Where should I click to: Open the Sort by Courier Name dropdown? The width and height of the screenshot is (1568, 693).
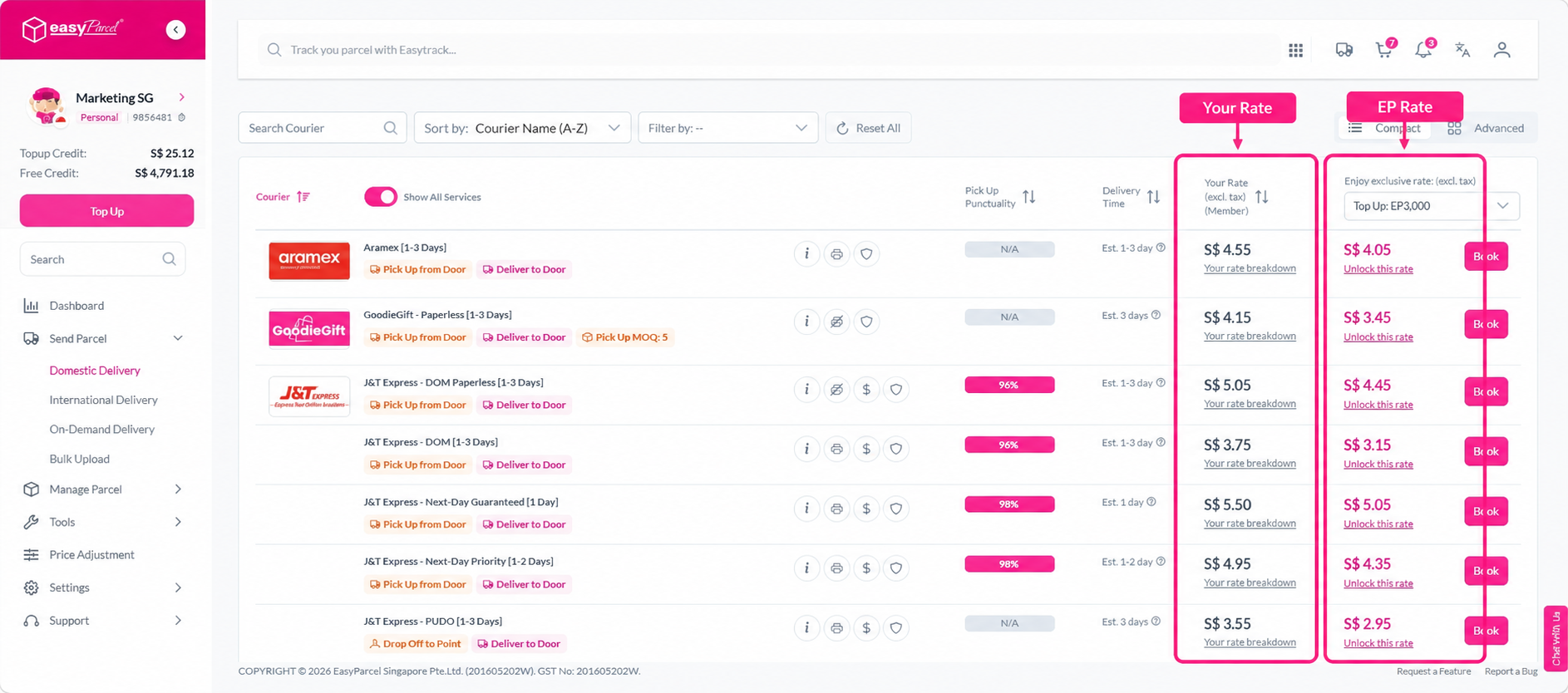pos(522,128)
